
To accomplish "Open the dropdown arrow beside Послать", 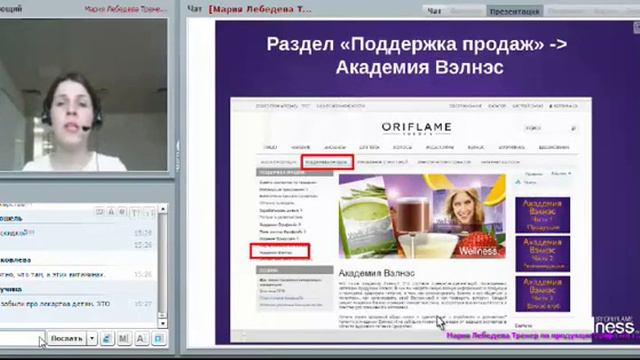I will click(92, 338).
